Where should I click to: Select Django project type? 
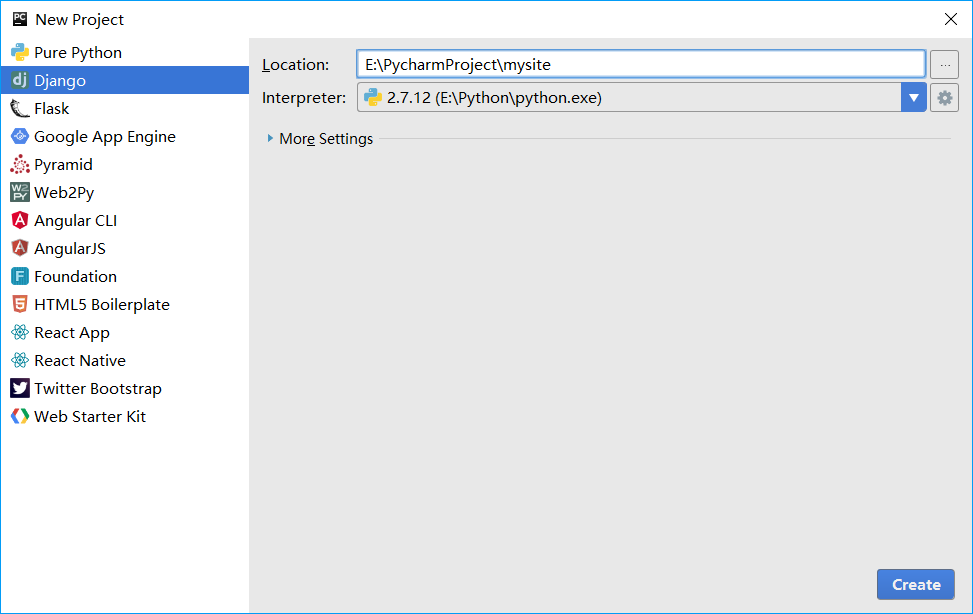point(125,80)
